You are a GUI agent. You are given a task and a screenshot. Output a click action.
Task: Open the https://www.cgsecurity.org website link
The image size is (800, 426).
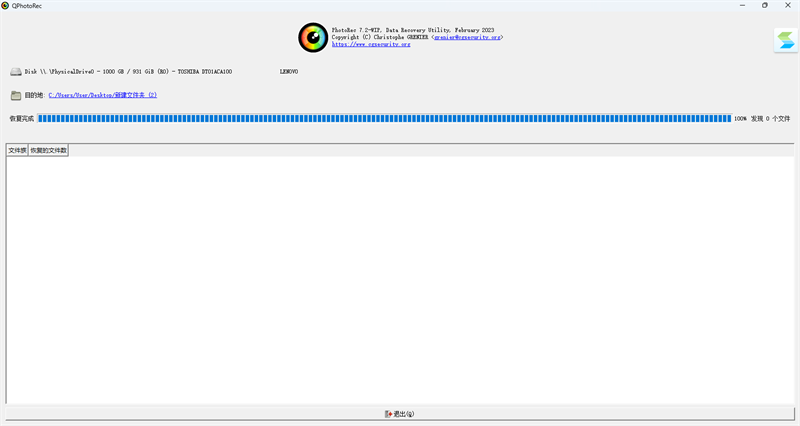371,44
